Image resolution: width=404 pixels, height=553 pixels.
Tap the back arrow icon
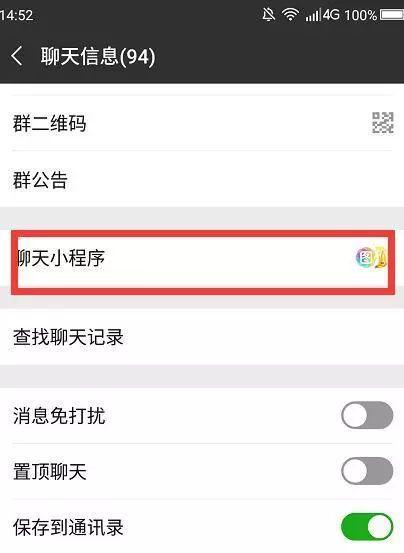[17, 56]
